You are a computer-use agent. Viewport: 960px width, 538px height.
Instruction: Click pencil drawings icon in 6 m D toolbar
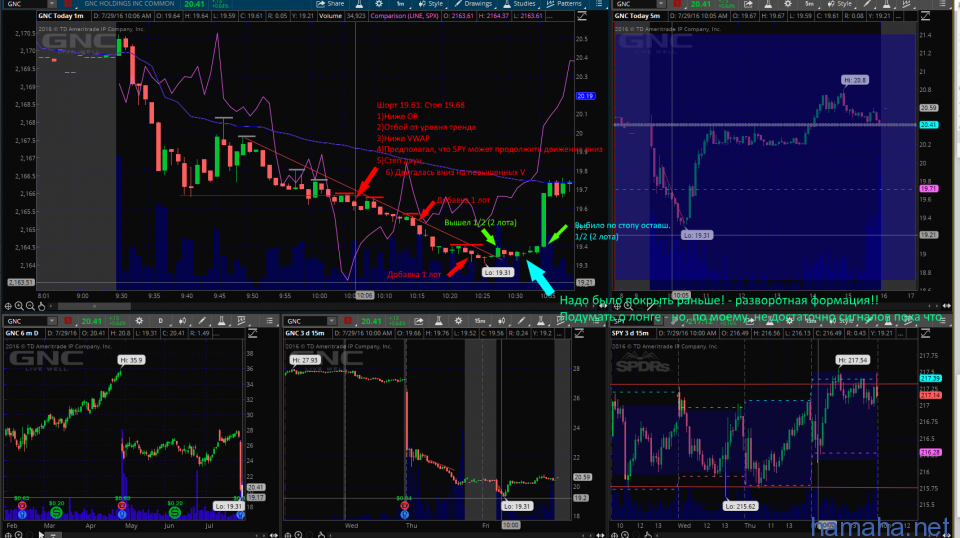coord(202,321)
